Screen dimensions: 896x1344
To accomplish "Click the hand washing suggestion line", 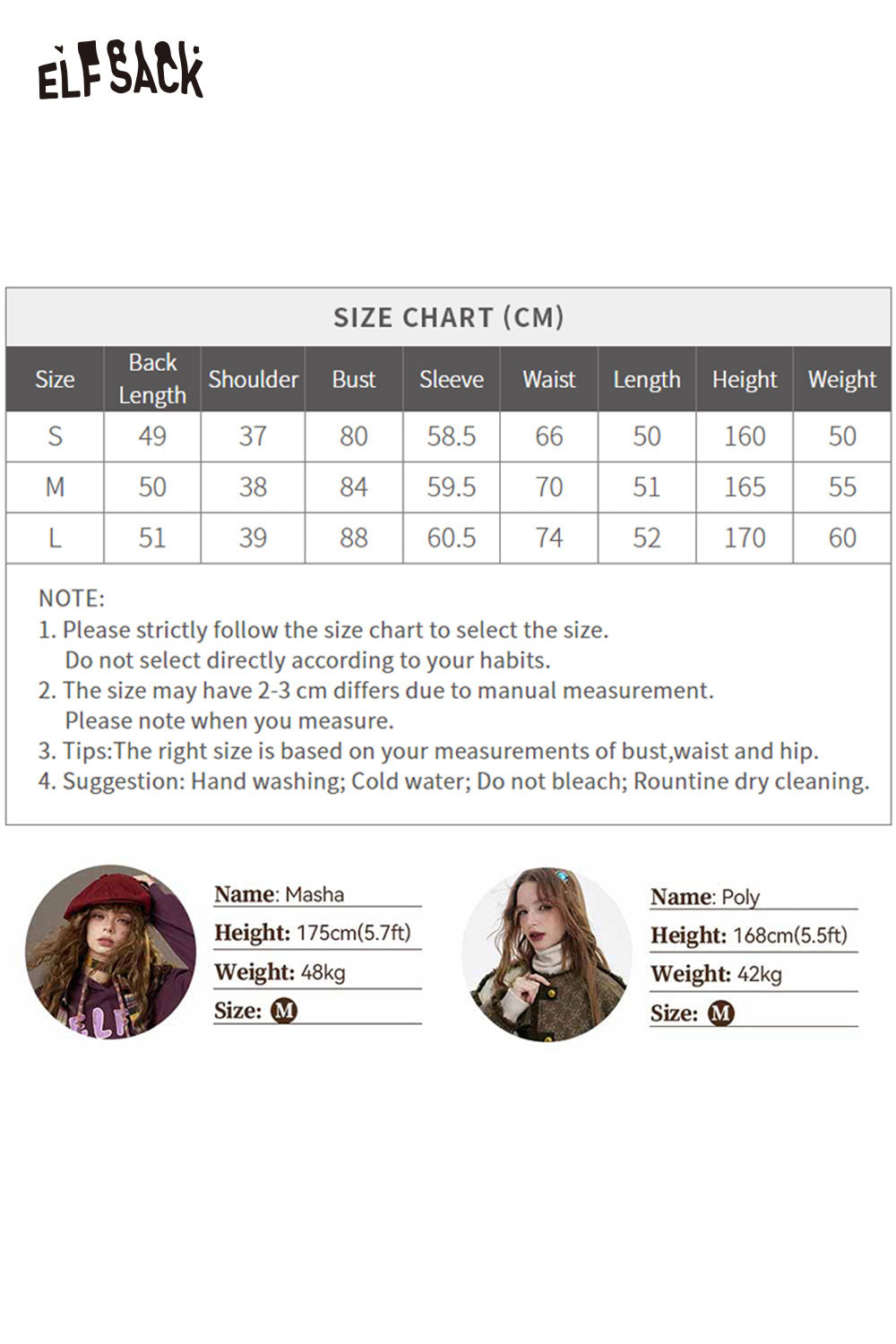I will tap(453, 781).
